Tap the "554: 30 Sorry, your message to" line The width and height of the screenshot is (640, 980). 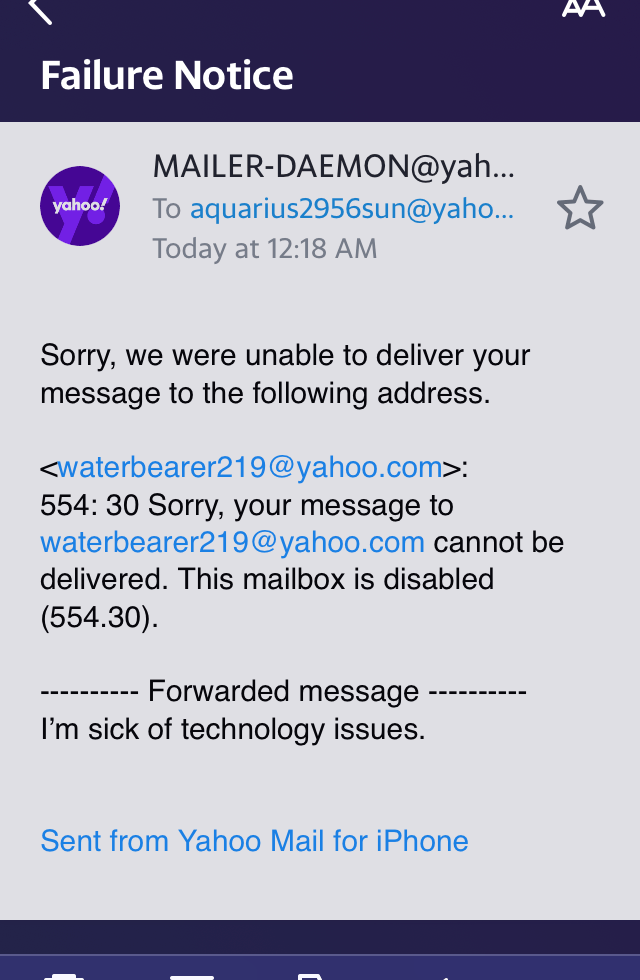tap(247, 505)
